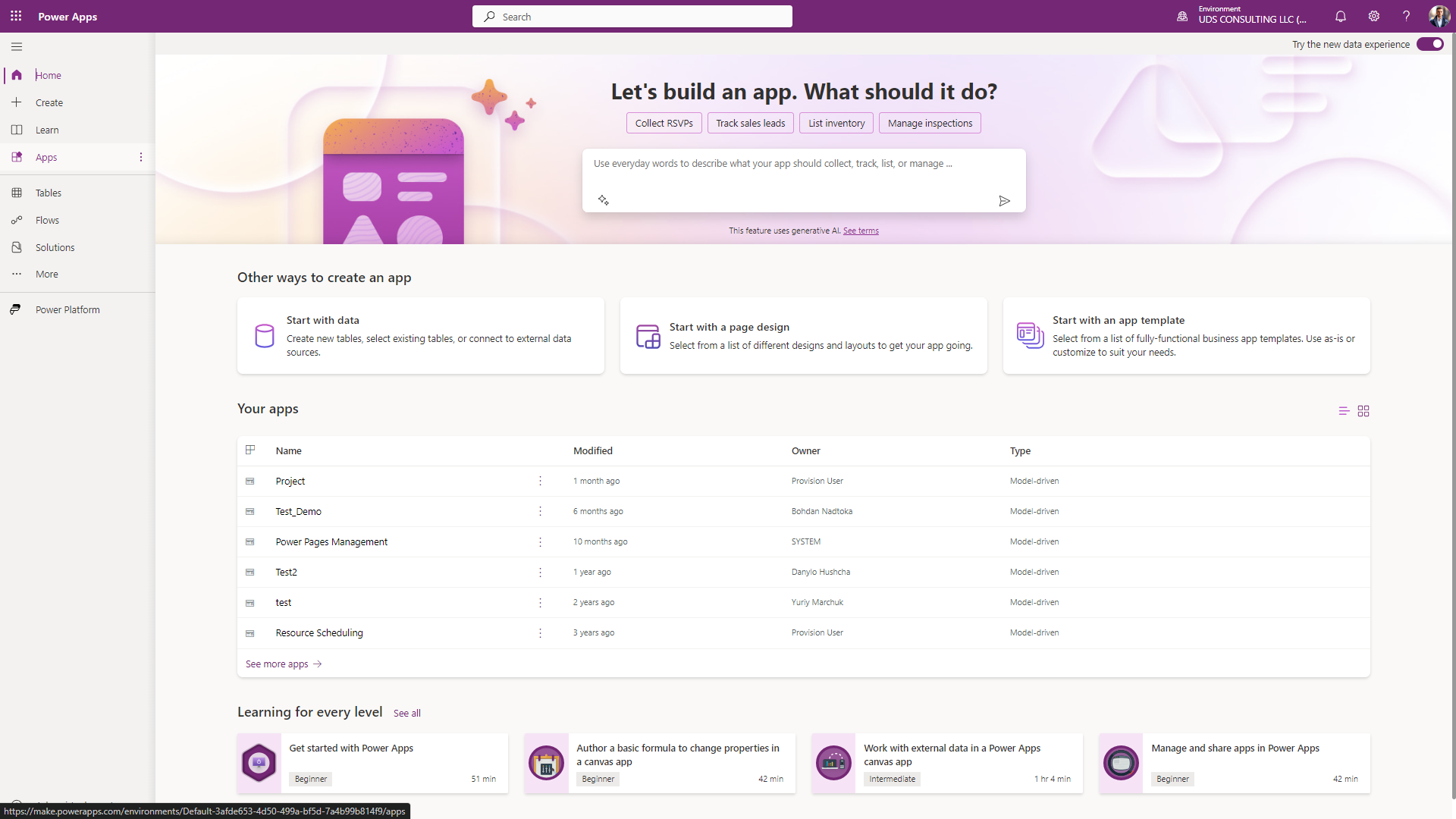Open the app launcher waffle icon
The width and height of the screenshot is (1456, 819).
(x=16, y=16)
